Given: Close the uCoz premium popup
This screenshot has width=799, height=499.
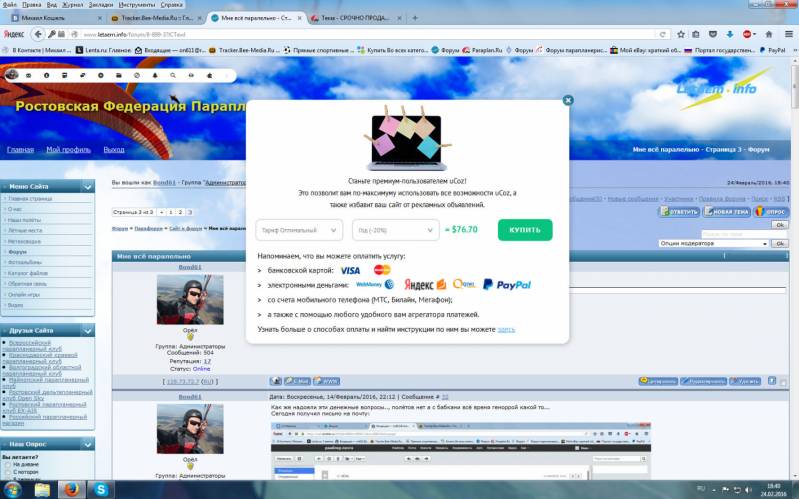Looking at the screenshot, I should [568, 100].
